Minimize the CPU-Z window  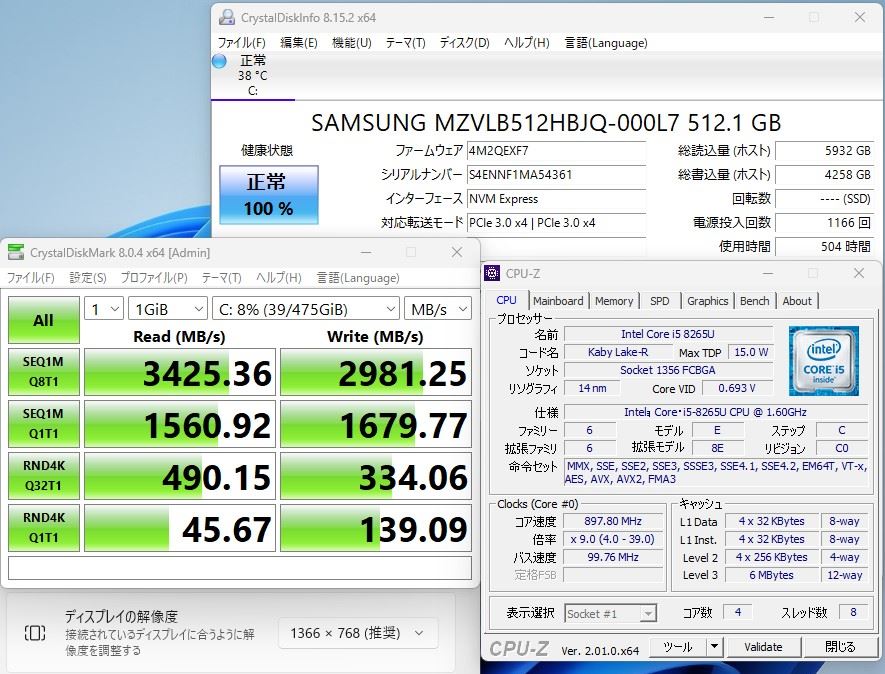pos(768,273)
